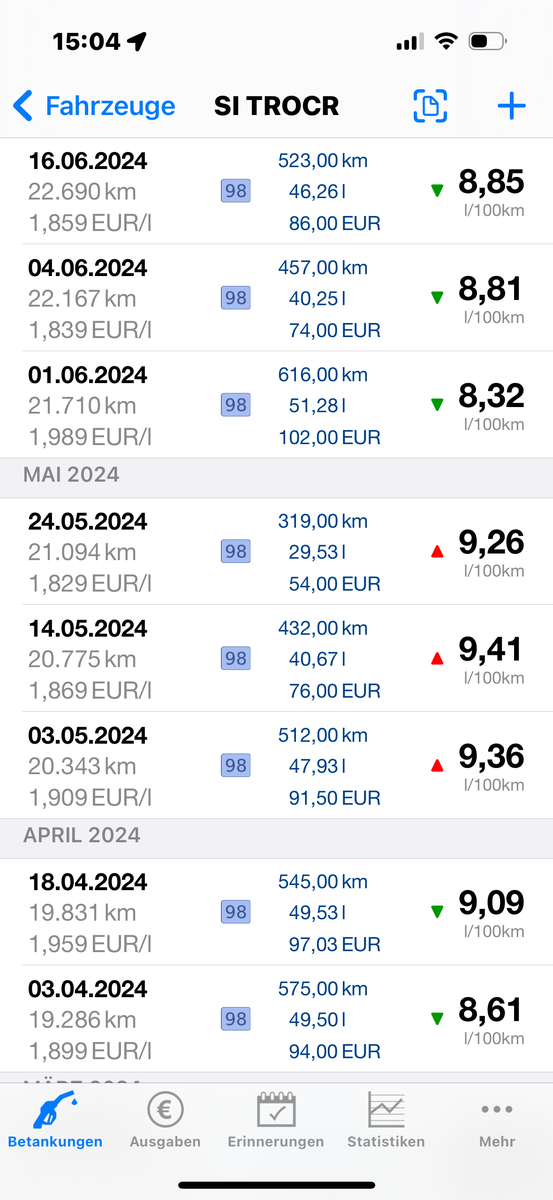Open Mehr three-dots tab

tap(497, 1120)
